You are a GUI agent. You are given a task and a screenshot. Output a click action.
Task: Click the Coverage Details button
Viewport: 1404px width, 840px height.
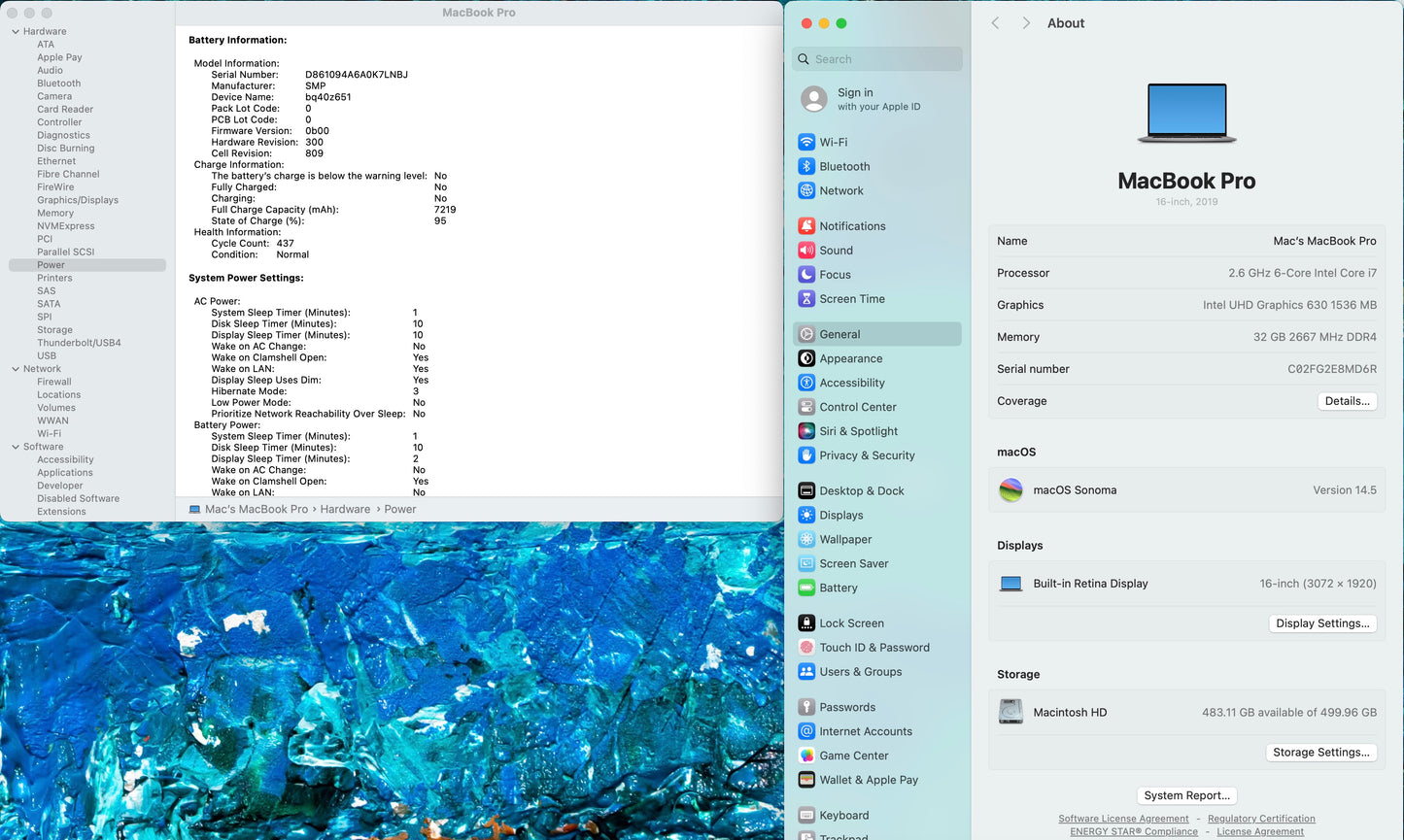tap(1347, 401)
